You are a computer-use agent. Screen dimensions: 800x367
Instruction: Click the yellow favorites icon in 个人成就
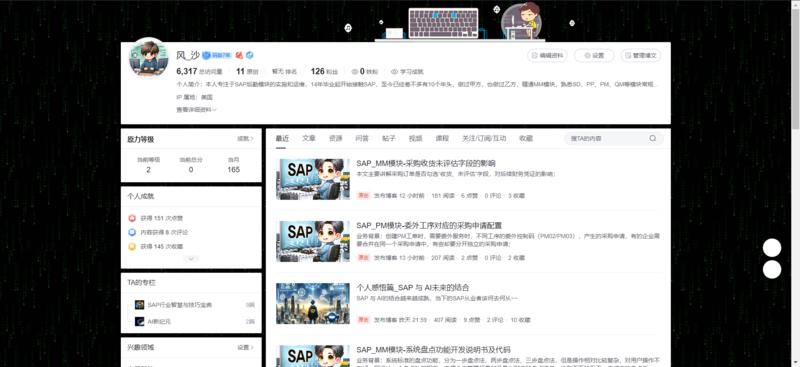click(132, 247)
